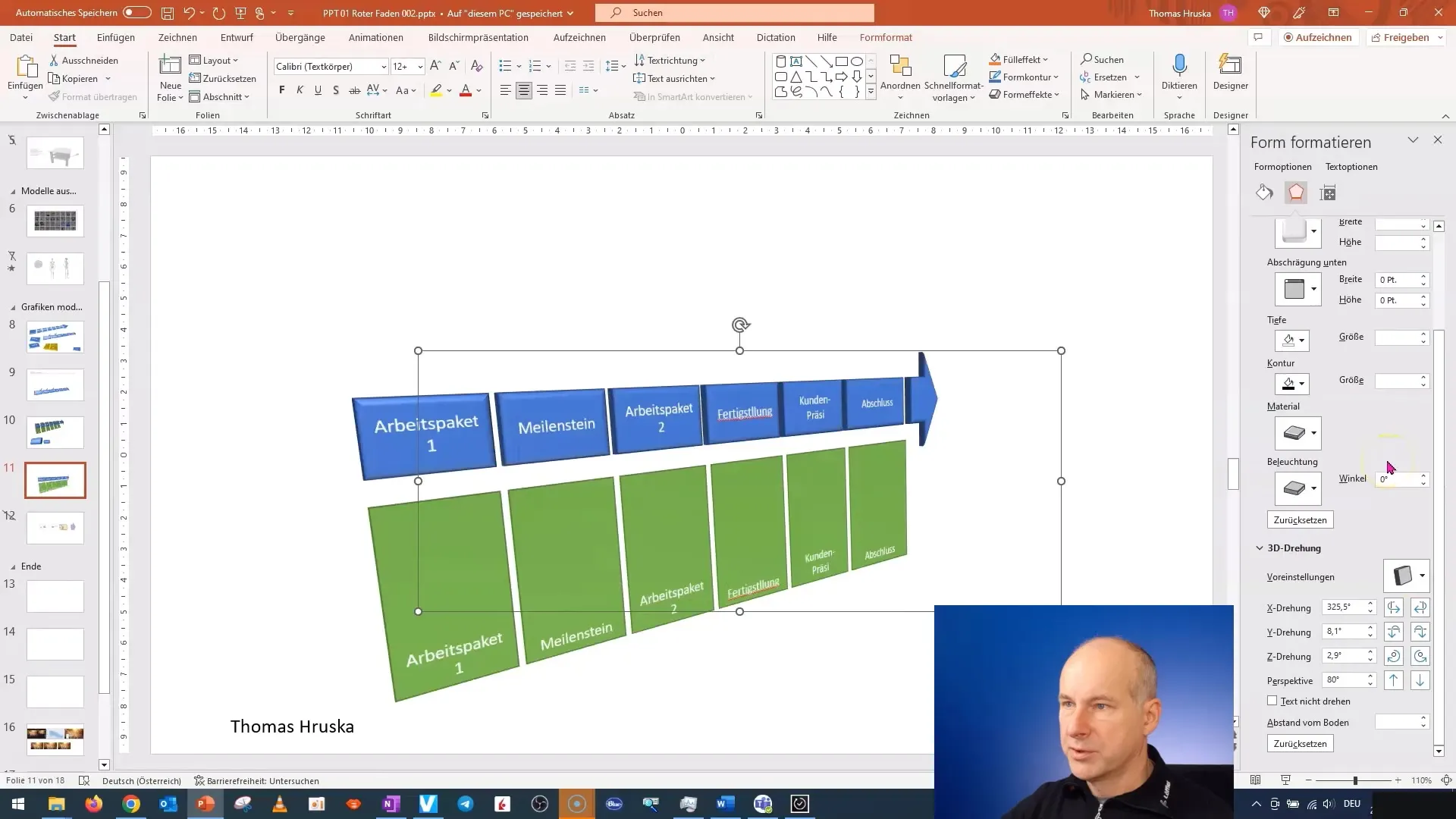
Task: Close the Form formatieren pane
Action: 1438,140
